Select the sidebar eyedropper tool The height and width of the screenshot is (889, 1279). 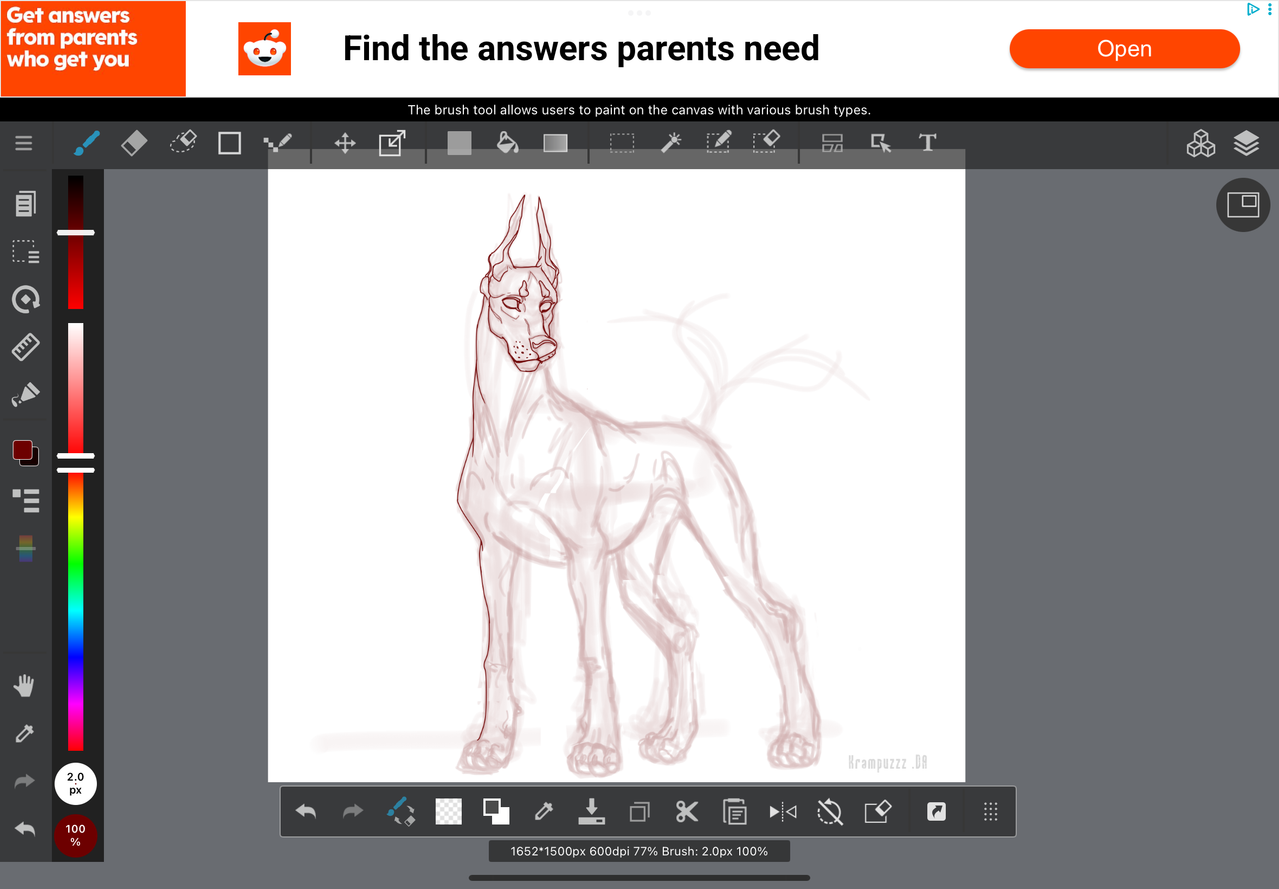pos(25,734)
